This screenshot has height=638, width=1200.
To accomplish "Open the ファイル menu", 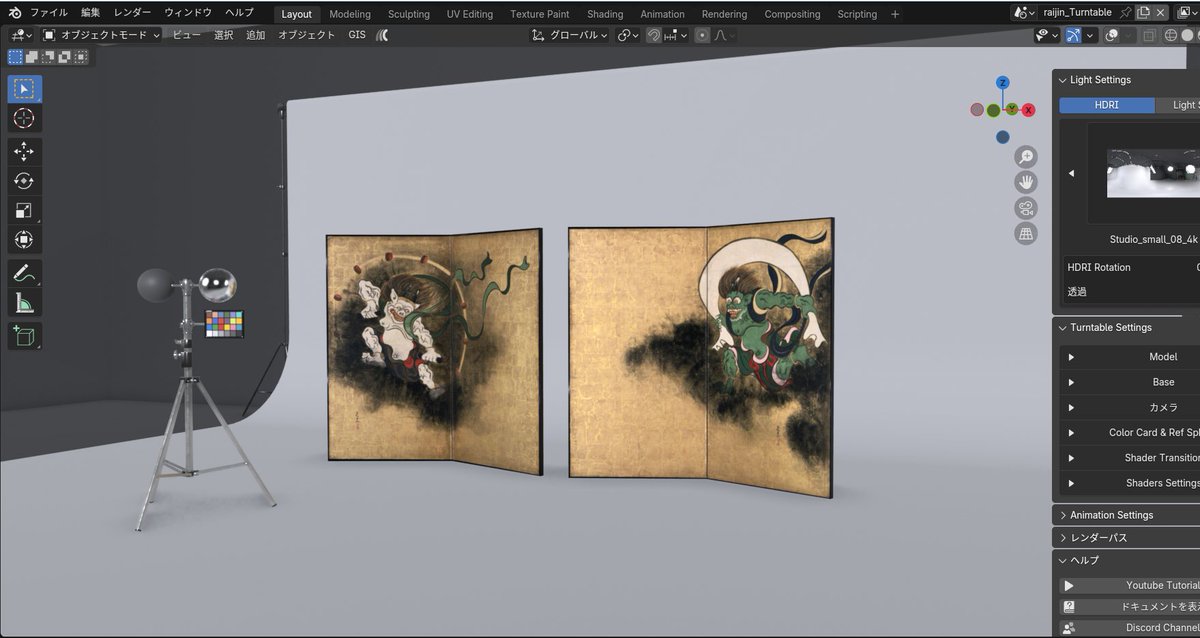I will [x=49, y=13].
